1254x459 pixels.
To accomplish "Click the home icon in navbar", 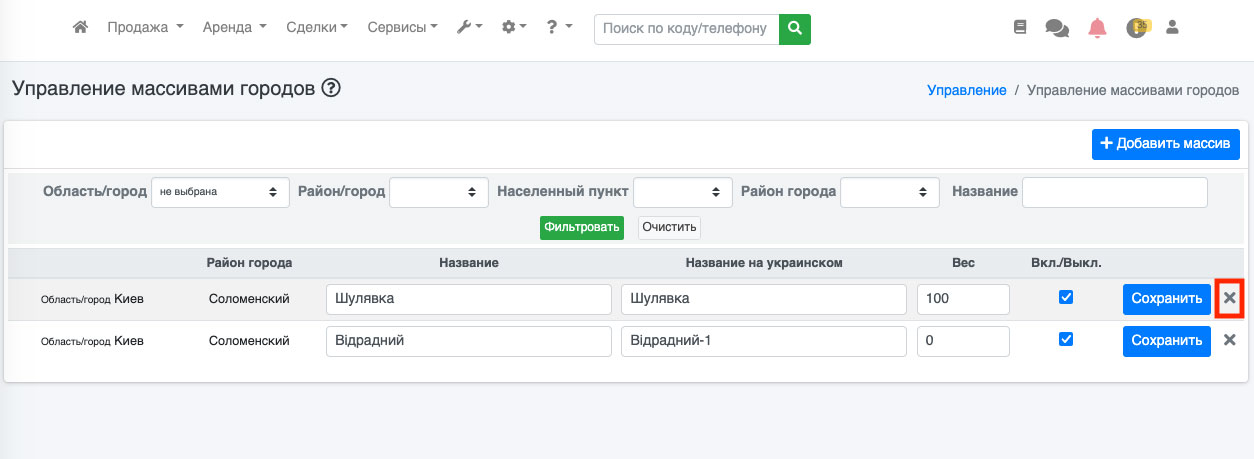I will [81, 28].
